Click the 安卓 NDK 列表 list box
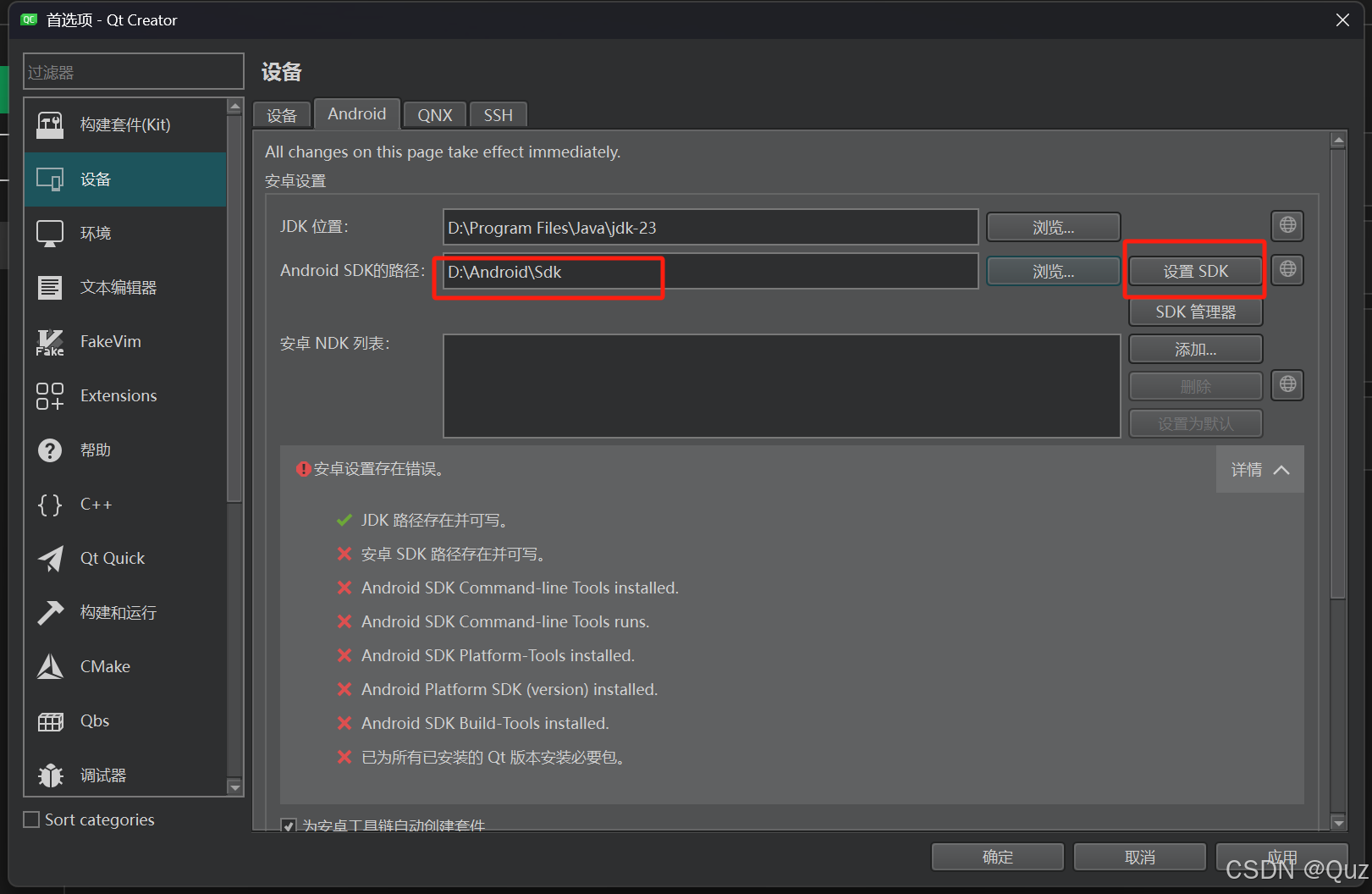This screenshot has width=1372, height=894. (x=782, y=386)
